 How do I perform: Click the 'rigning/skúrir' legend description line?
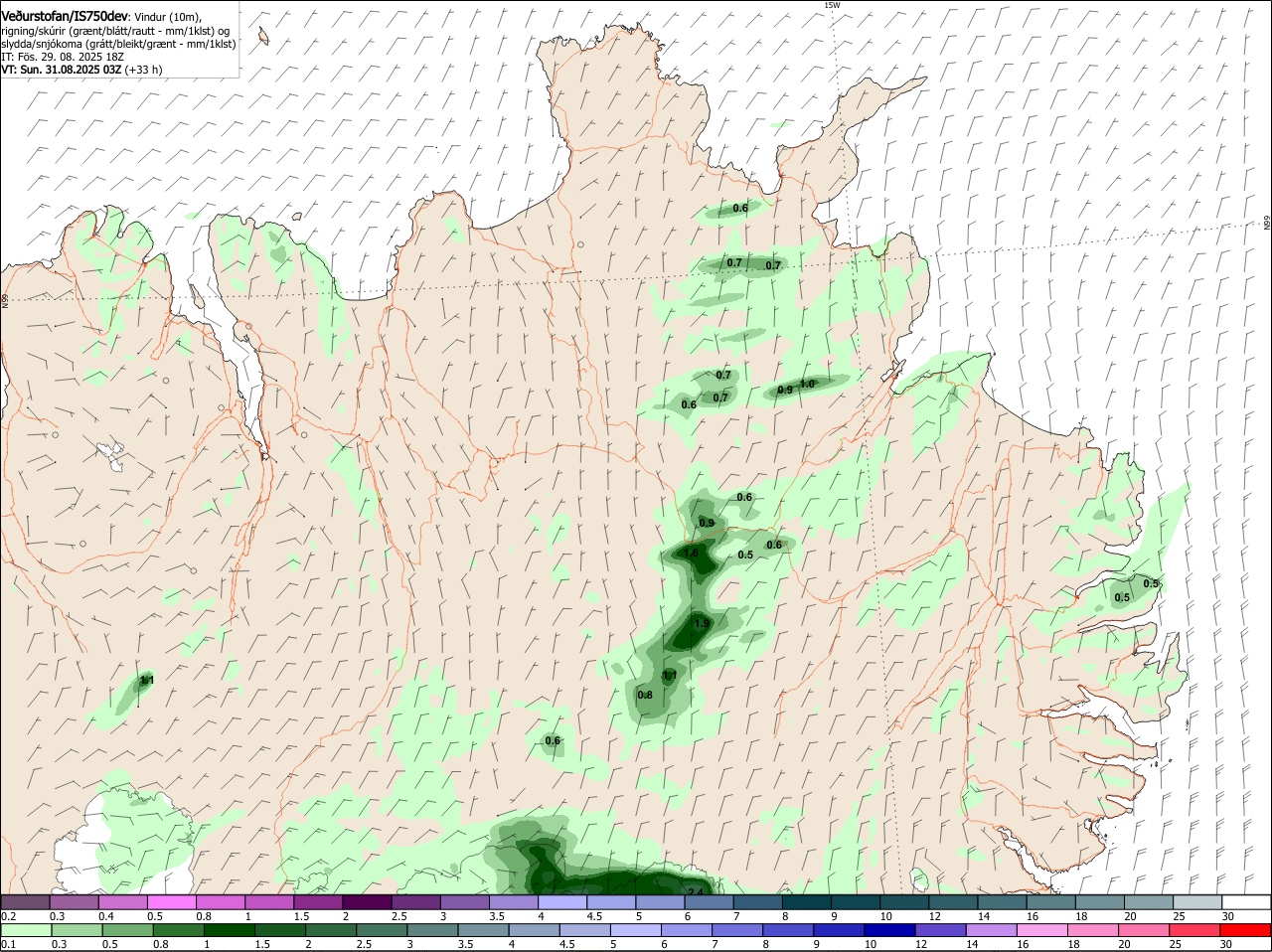(x=115, y=31)
